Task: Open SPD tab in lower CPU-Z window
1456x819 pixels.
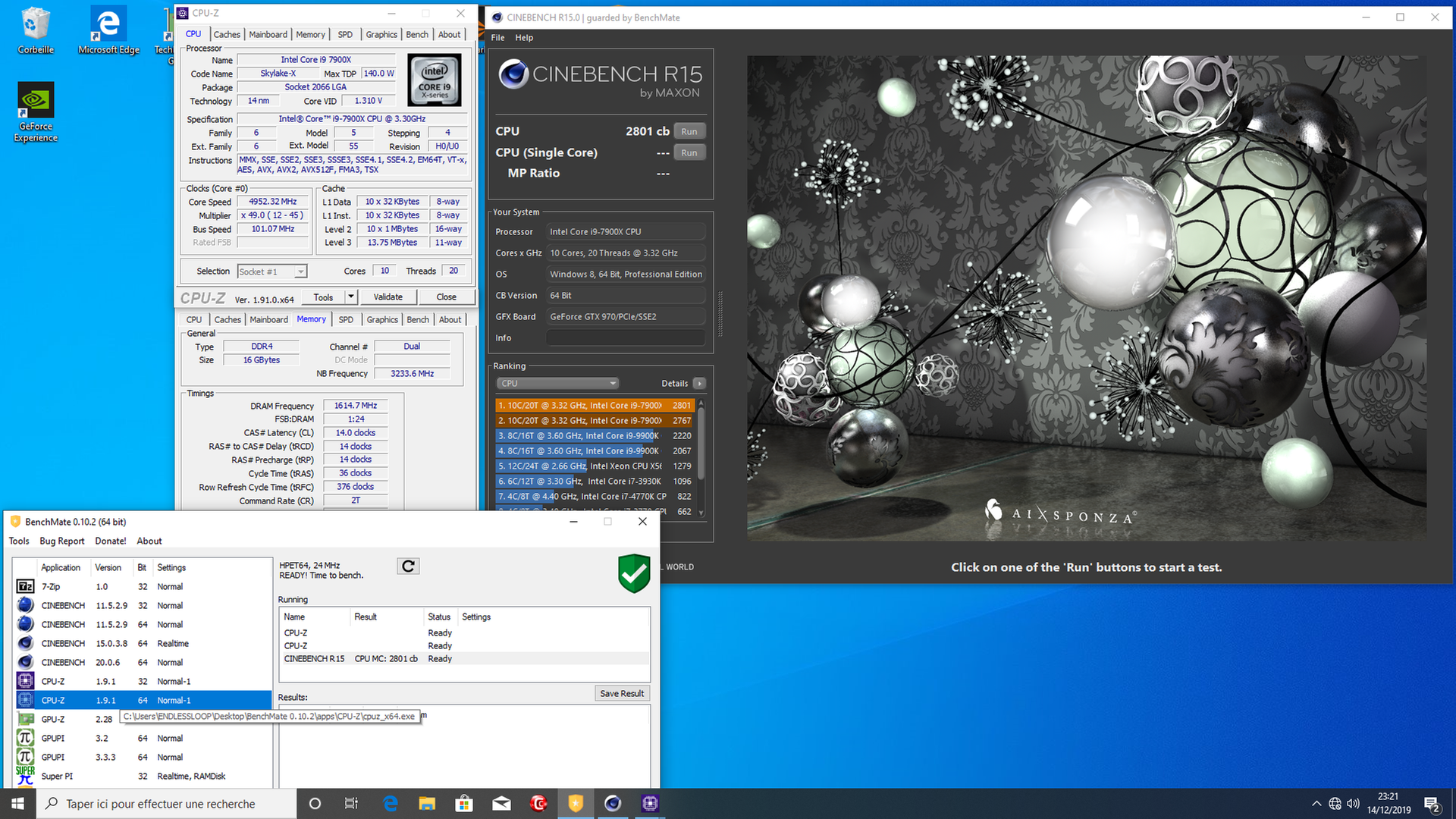Action: [346, 320]
